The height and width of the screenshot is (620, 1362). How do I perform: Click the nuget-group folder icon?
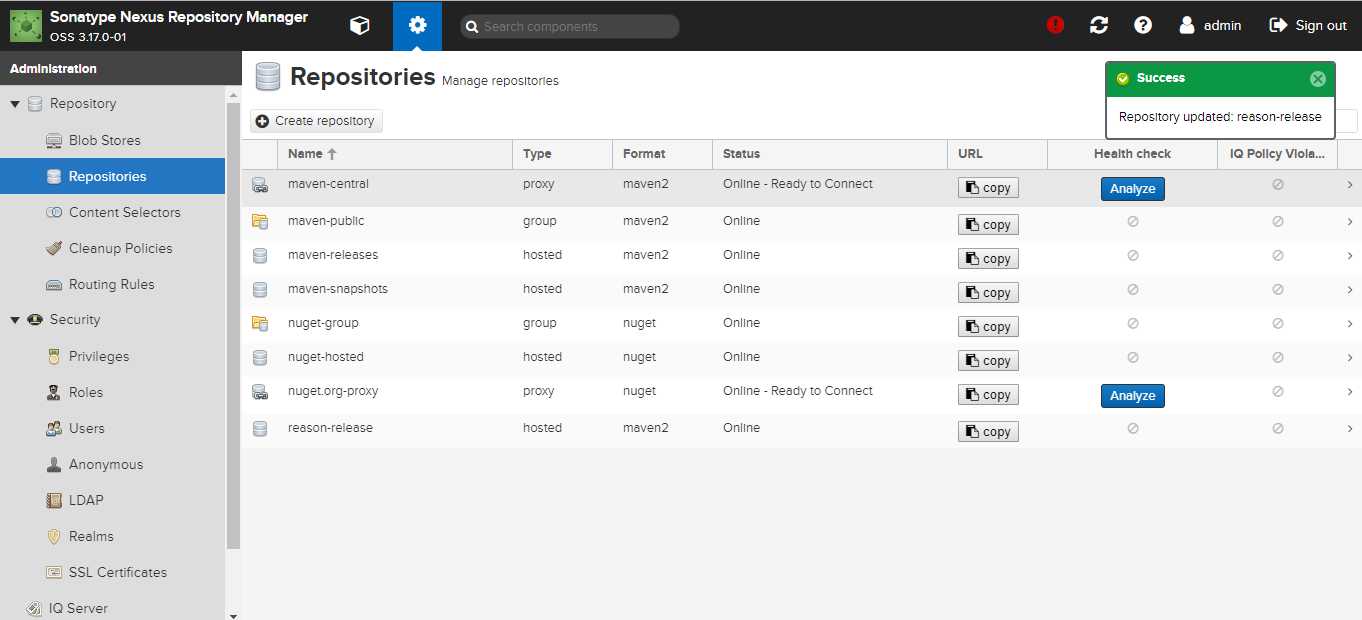(260, 324)
